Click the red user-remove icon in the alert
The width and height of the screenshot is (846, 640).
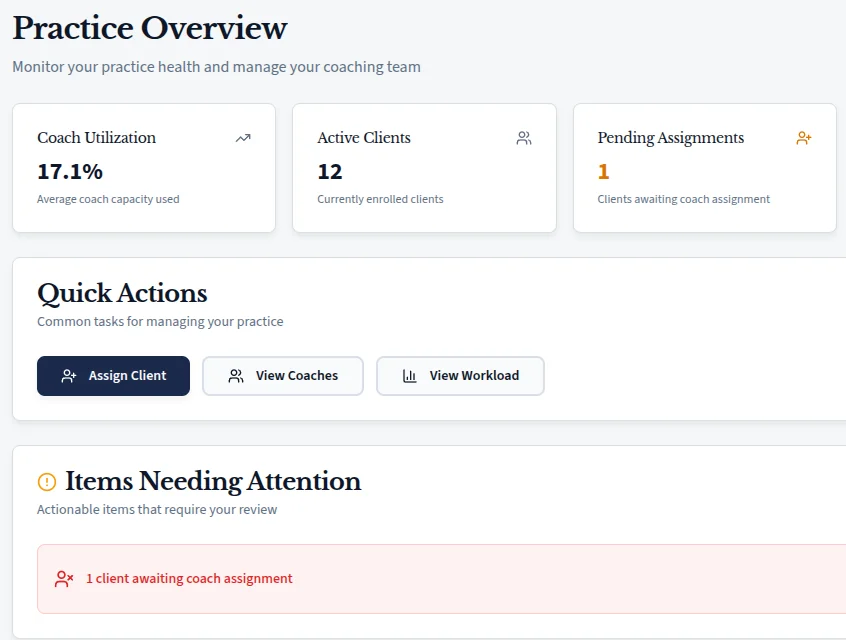pos(64,578)
